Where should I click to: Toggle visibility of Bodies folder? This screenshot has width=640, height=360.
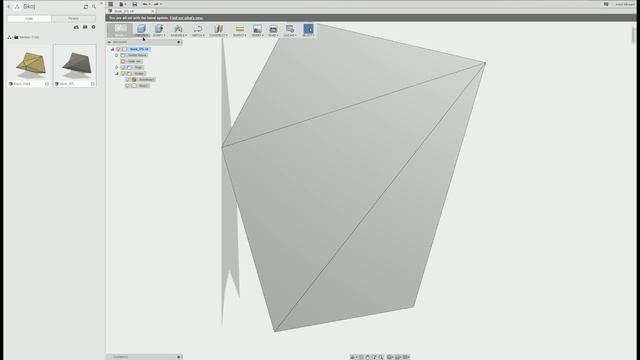tap(123, 73)
